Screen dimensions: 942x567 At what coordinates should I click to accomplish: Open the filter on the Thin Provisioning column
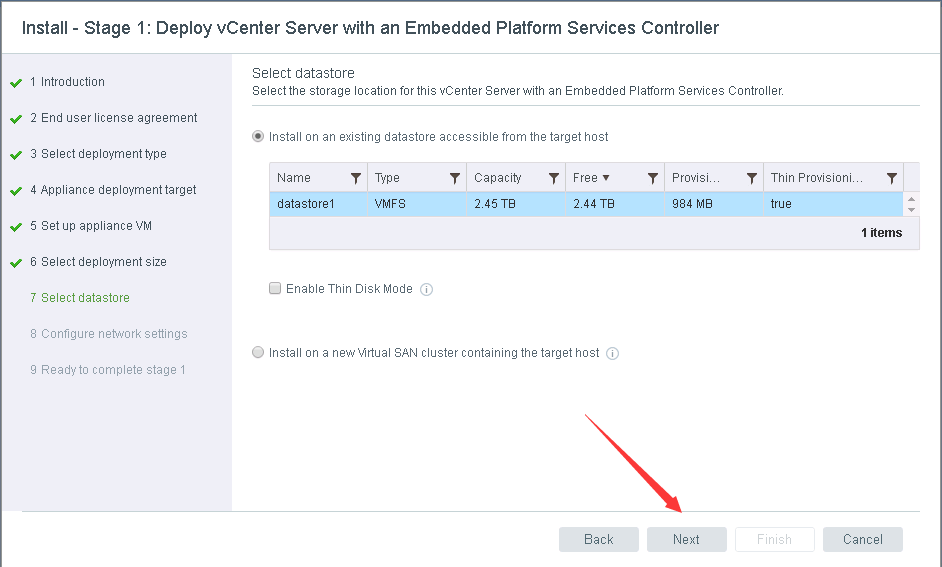click(x=892, y=178)
